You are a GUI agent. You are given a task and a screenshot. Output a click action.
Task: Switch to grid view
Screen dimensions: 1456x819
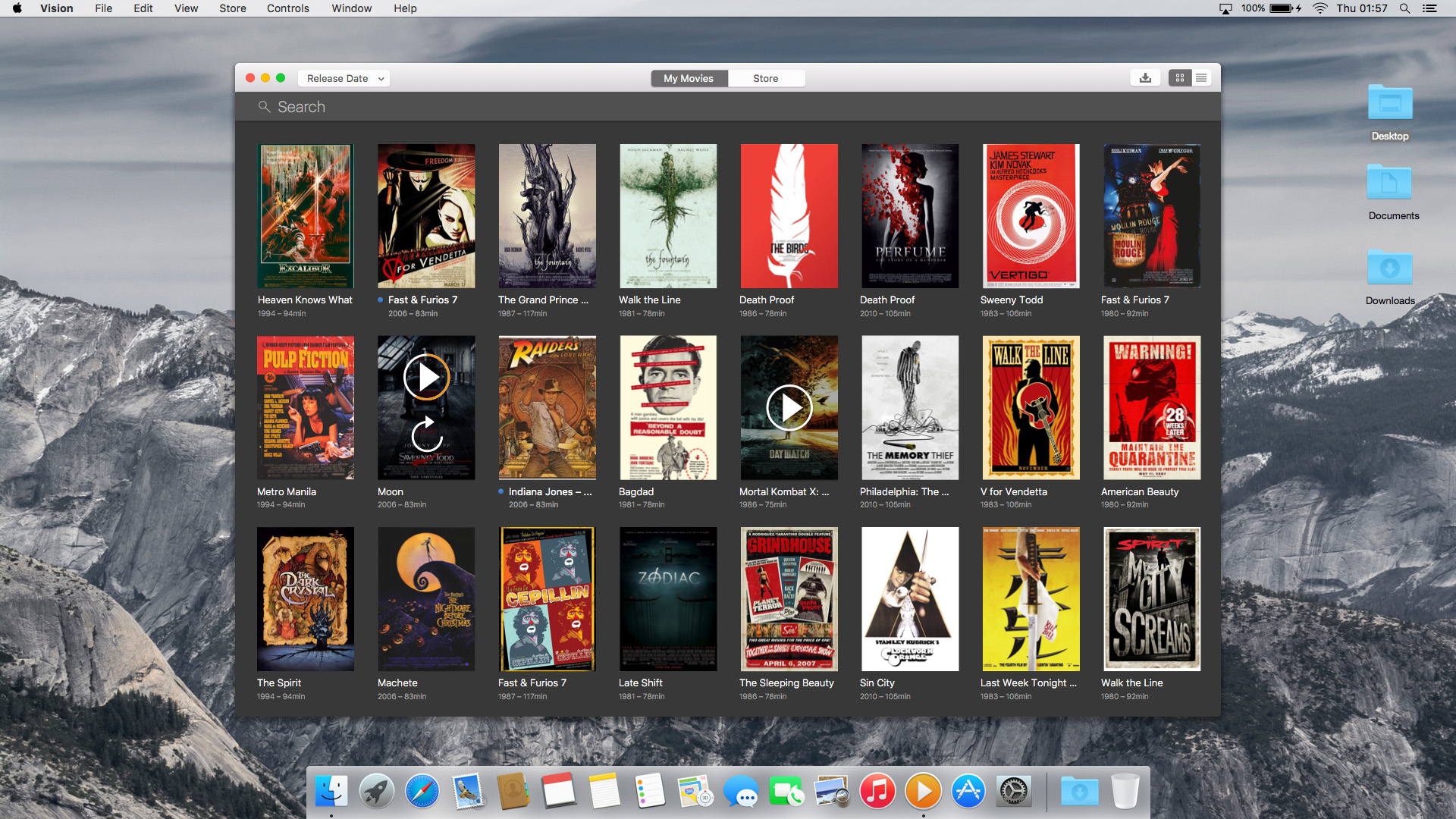point(1179,78)
